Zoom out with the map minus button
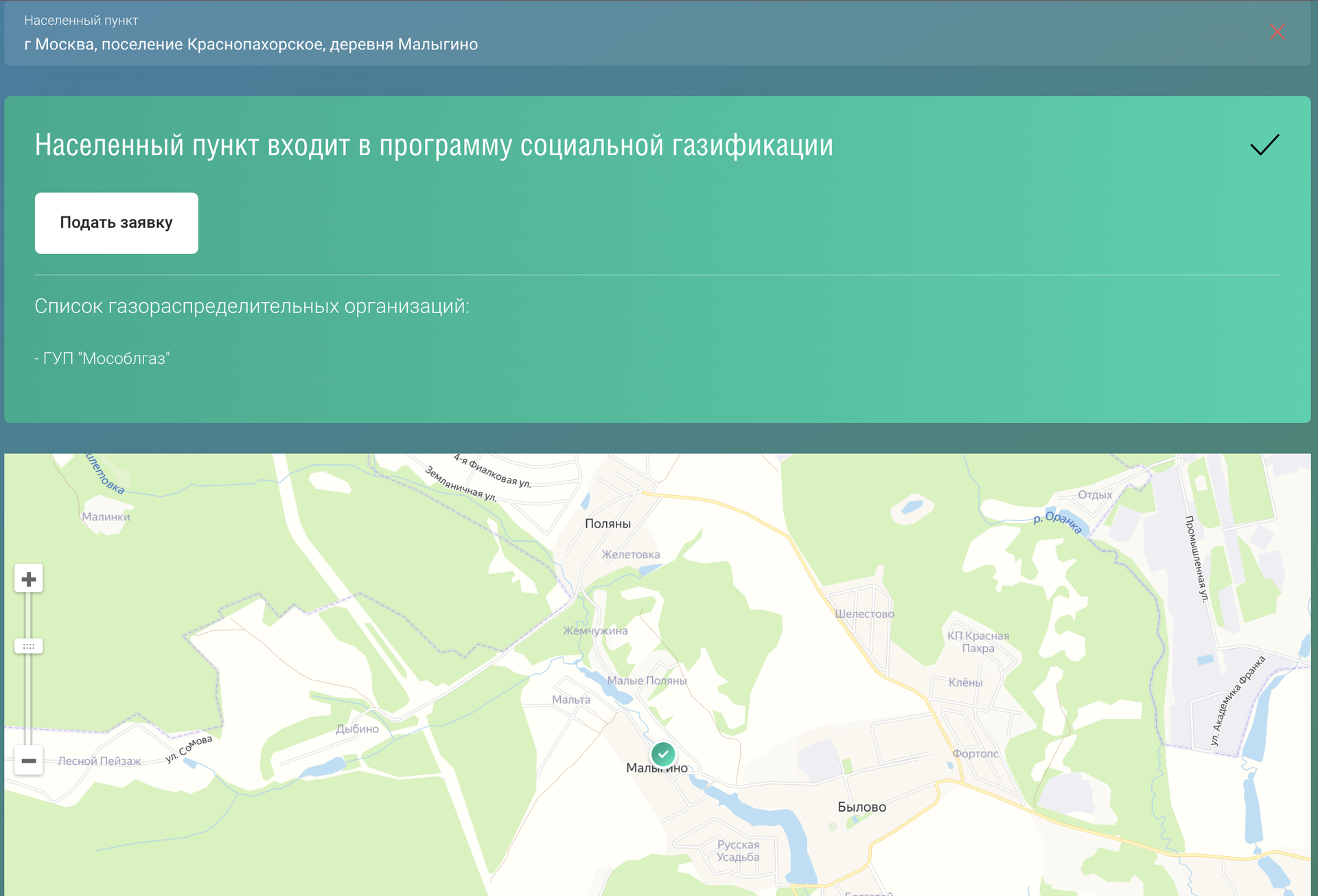Screen dimensions: 1318x896 (29, 760)
